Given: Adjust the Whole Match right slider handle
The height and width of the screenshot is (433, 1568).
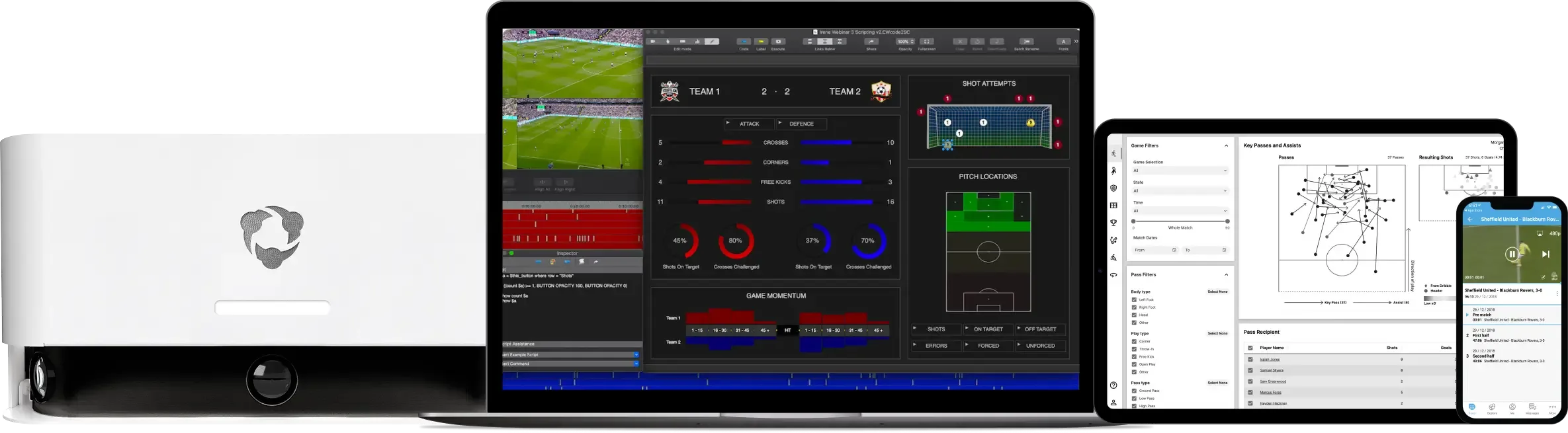Looking at the screenshot, I should click(x=1227, y=221).
